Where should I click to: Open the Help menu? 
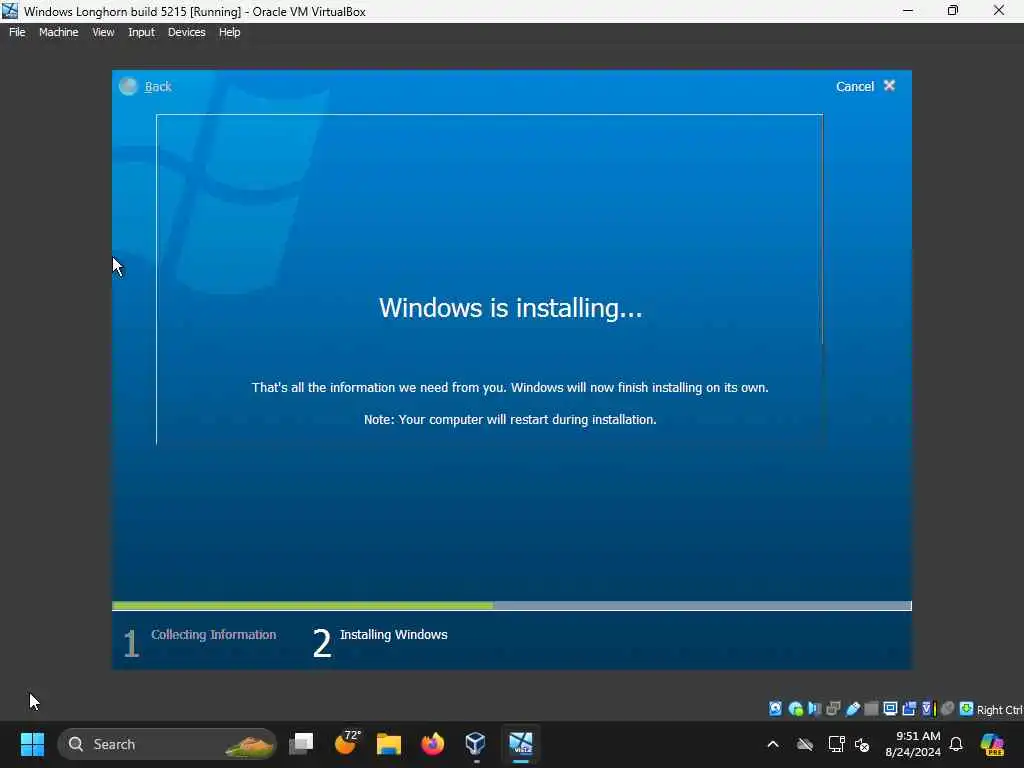pos(229,32)
